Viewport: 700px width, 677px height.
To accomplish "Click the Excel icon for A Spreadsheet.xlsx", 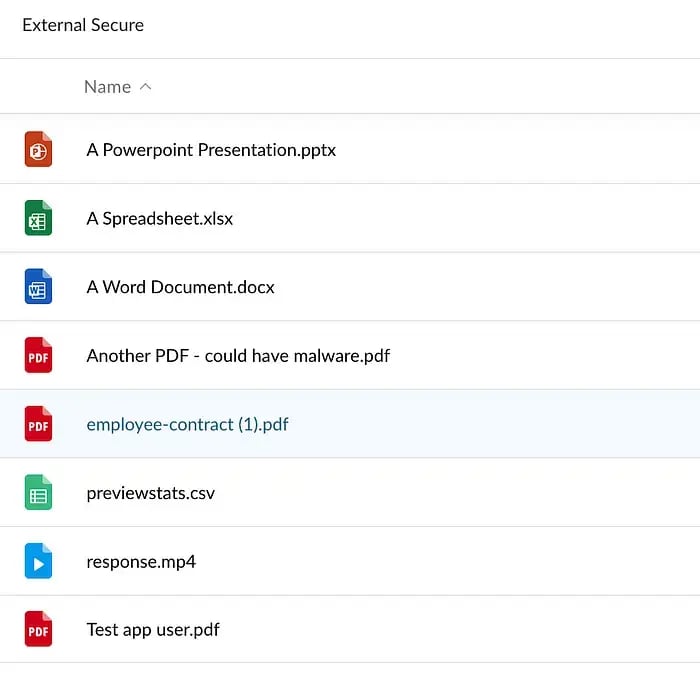I will [38, 218].
